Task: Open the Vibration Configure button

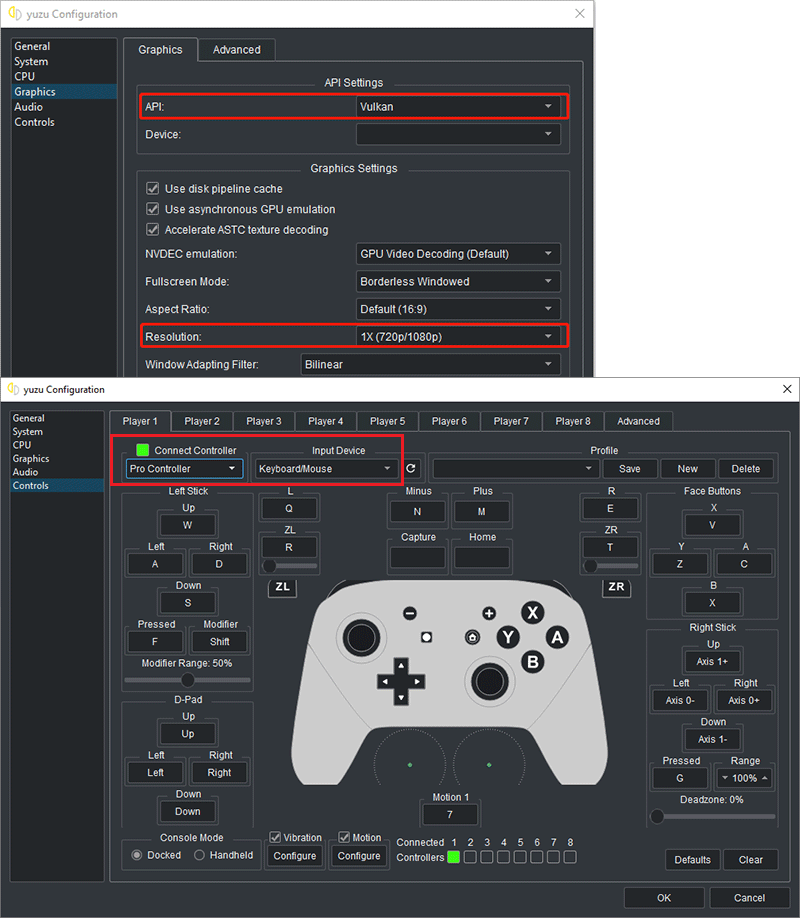Action: click(x=295, y=855)
